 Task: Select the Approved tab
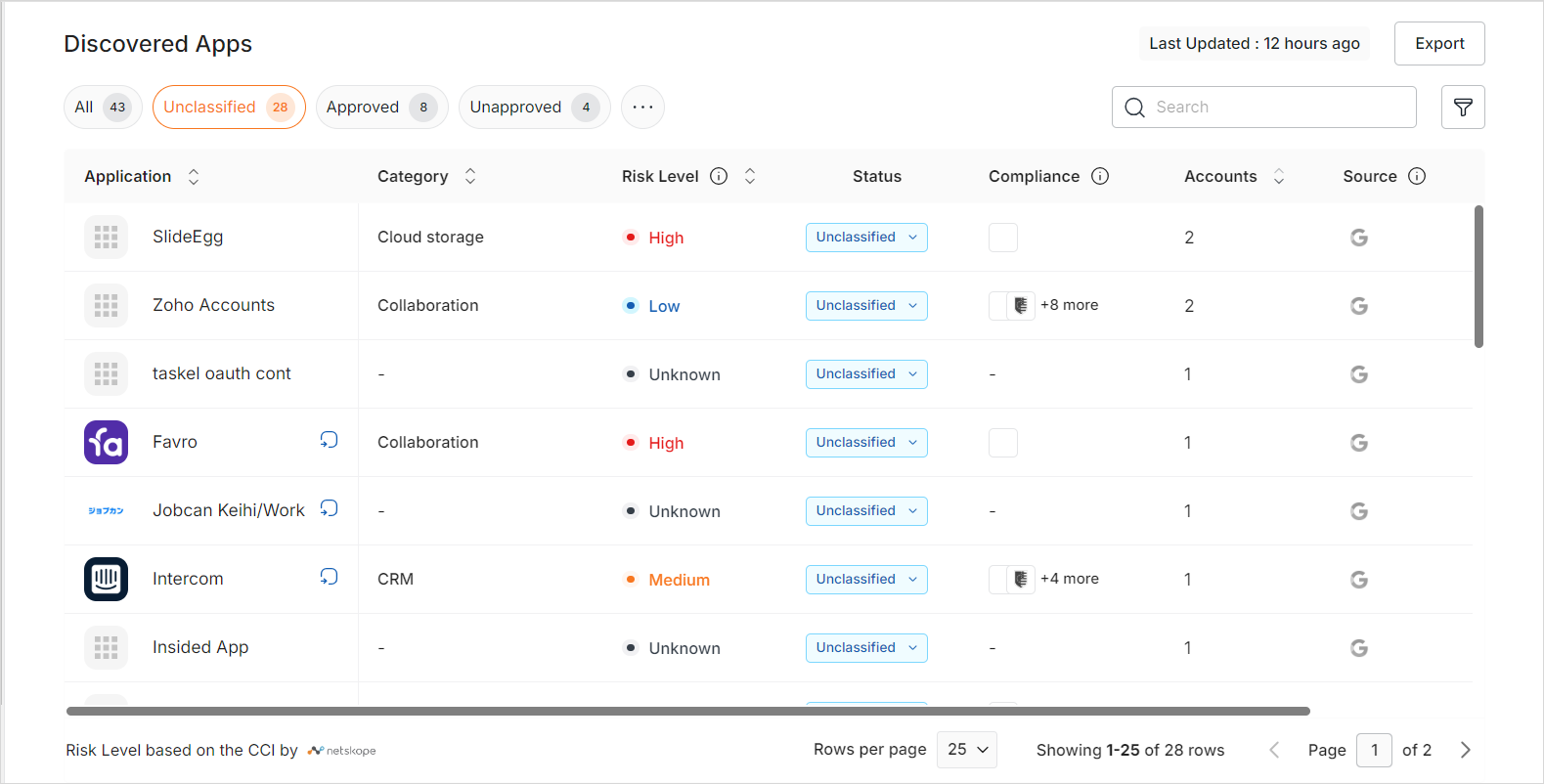point(382,108)
